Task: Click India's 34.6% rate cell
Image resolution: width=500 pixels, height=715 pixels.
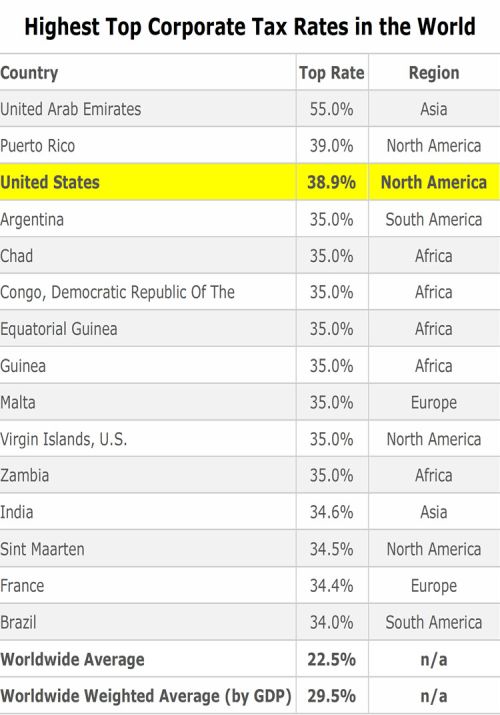Action: coord(331,512)
